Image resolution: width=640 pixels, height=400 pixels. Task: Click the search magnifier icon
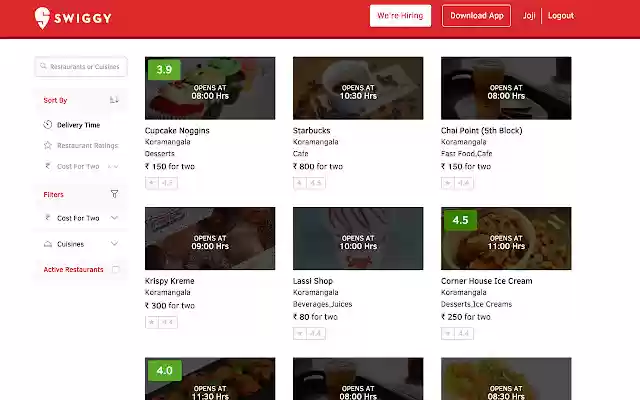(x=43, y=66)
